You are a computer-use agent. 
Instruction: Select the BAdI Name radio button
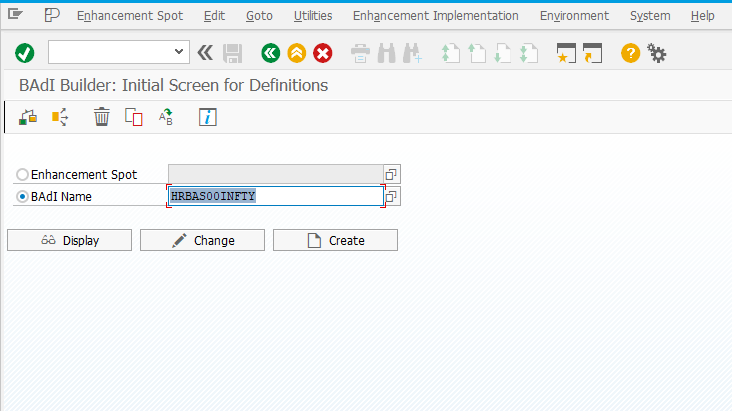(x=22, y=197)
